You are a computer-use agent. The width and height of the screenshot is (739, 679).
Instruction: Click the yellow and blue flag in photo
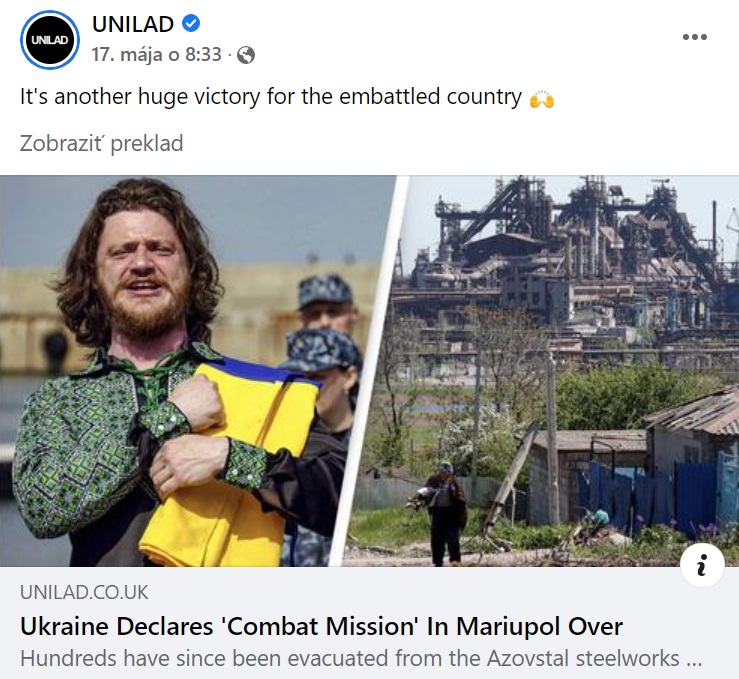pyautogui.click(x=231, y=462)
